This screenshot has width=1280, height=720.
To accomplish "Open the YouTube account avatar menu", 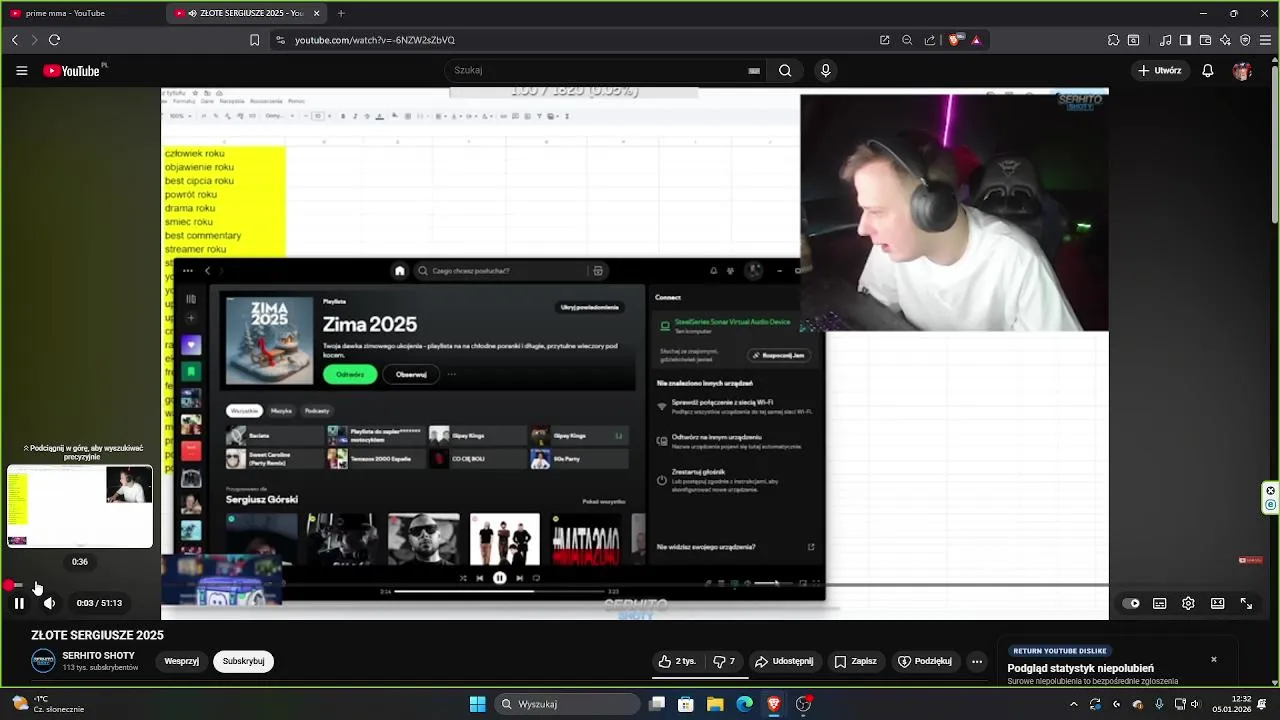I will 1242,71.
